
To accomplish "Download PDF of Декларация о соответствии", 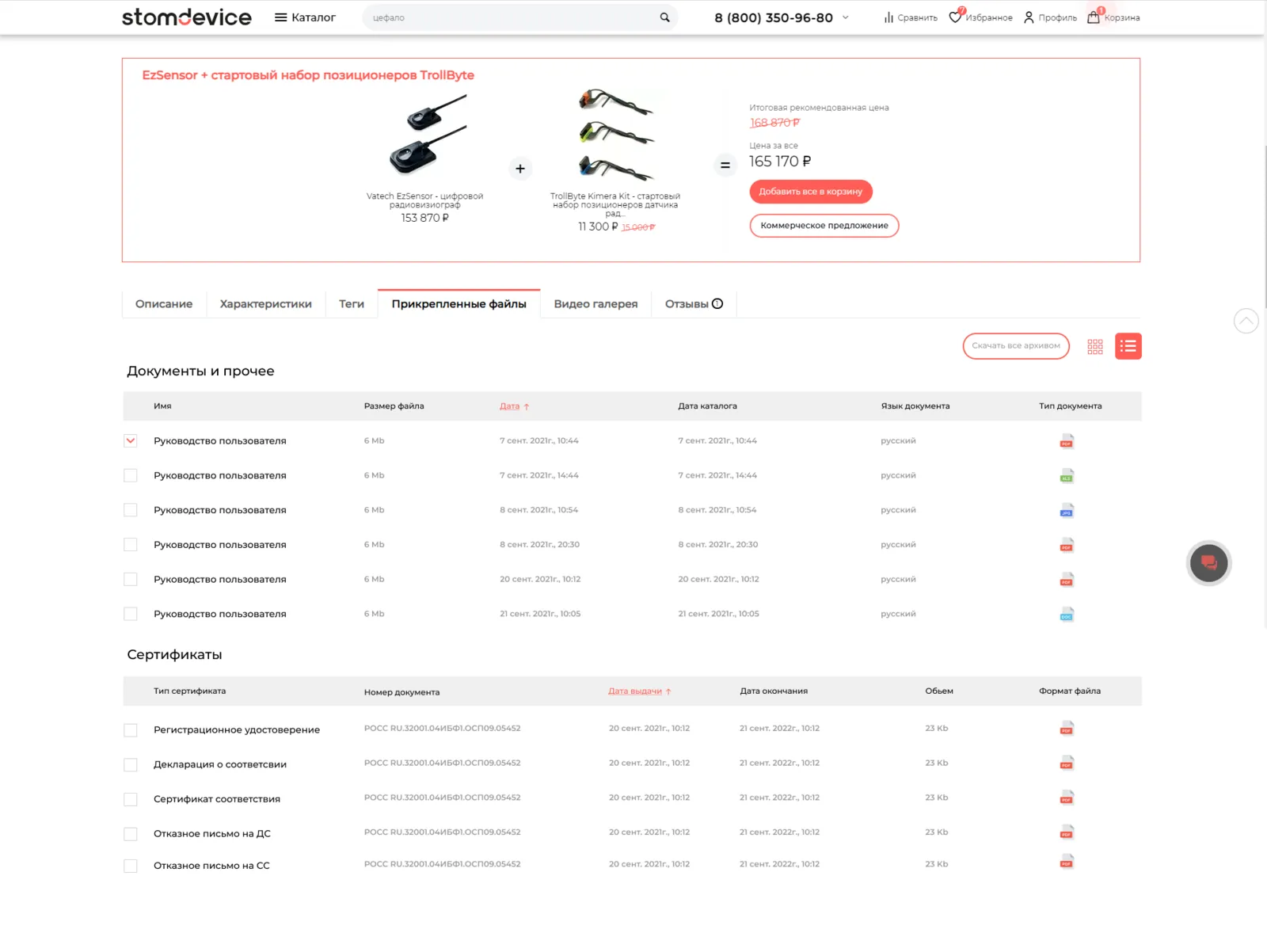I will coord(1067,764).
